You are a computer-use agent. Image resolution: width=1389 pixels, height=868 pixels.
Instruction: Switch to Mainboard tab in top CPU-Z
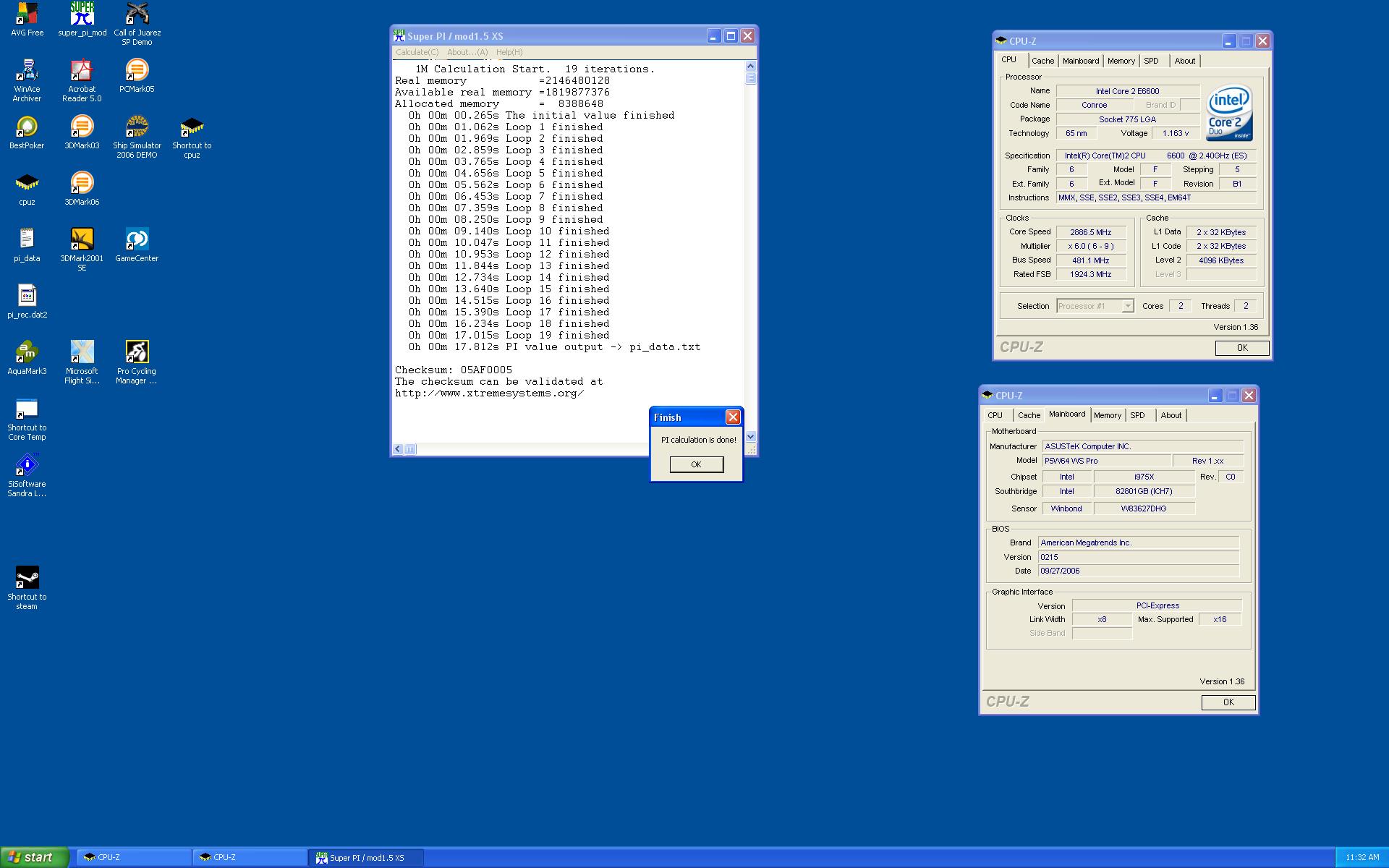1081,61
